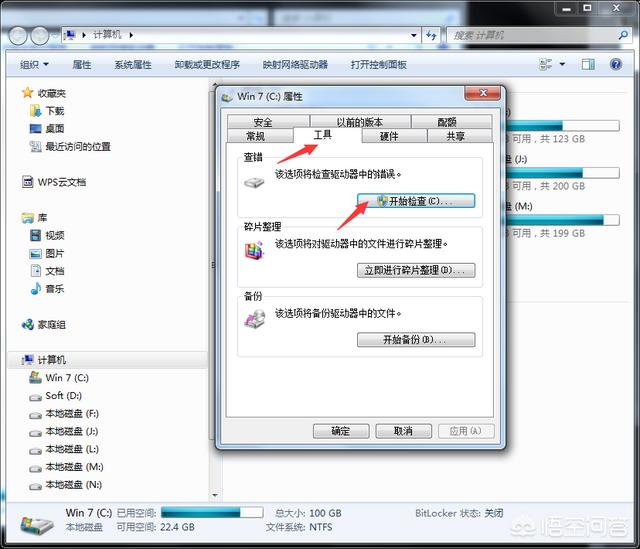
Task: Click the Back navigation arrow in Explorer
Action: (x=18, y=36)
